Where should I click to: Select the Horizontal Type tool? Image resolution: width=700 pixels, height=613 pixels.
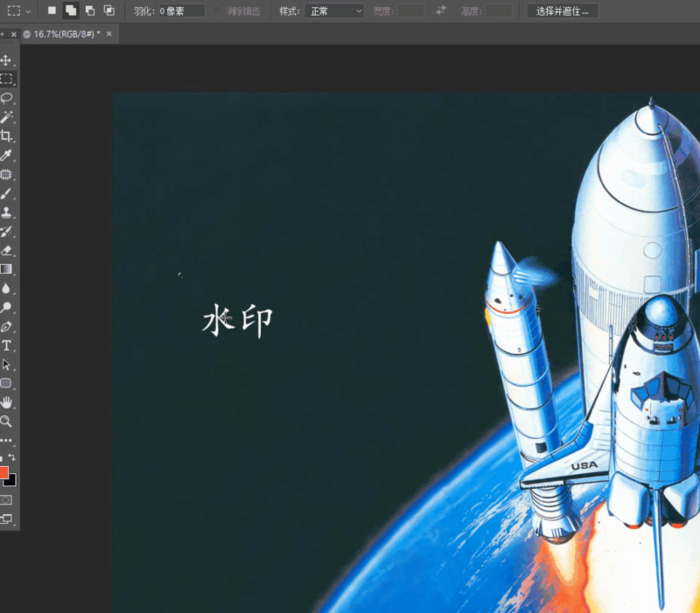click(6, 345)
